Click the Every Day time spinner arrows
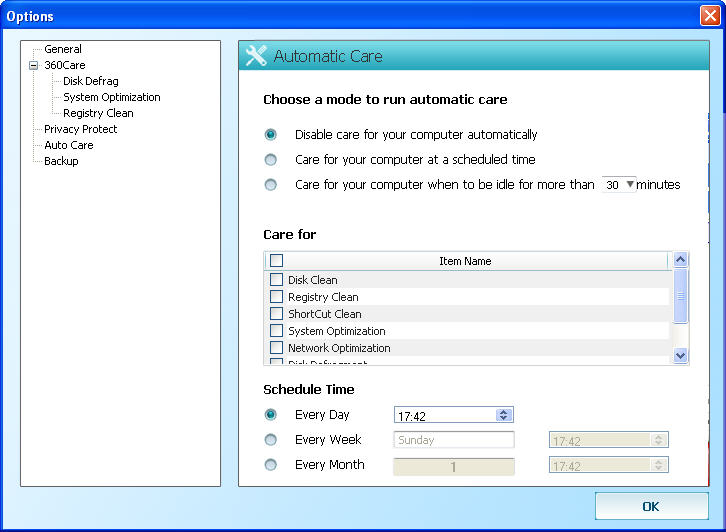Image resolution: width=726 pixels, height=532 pixels. click(x=504, y=415)
